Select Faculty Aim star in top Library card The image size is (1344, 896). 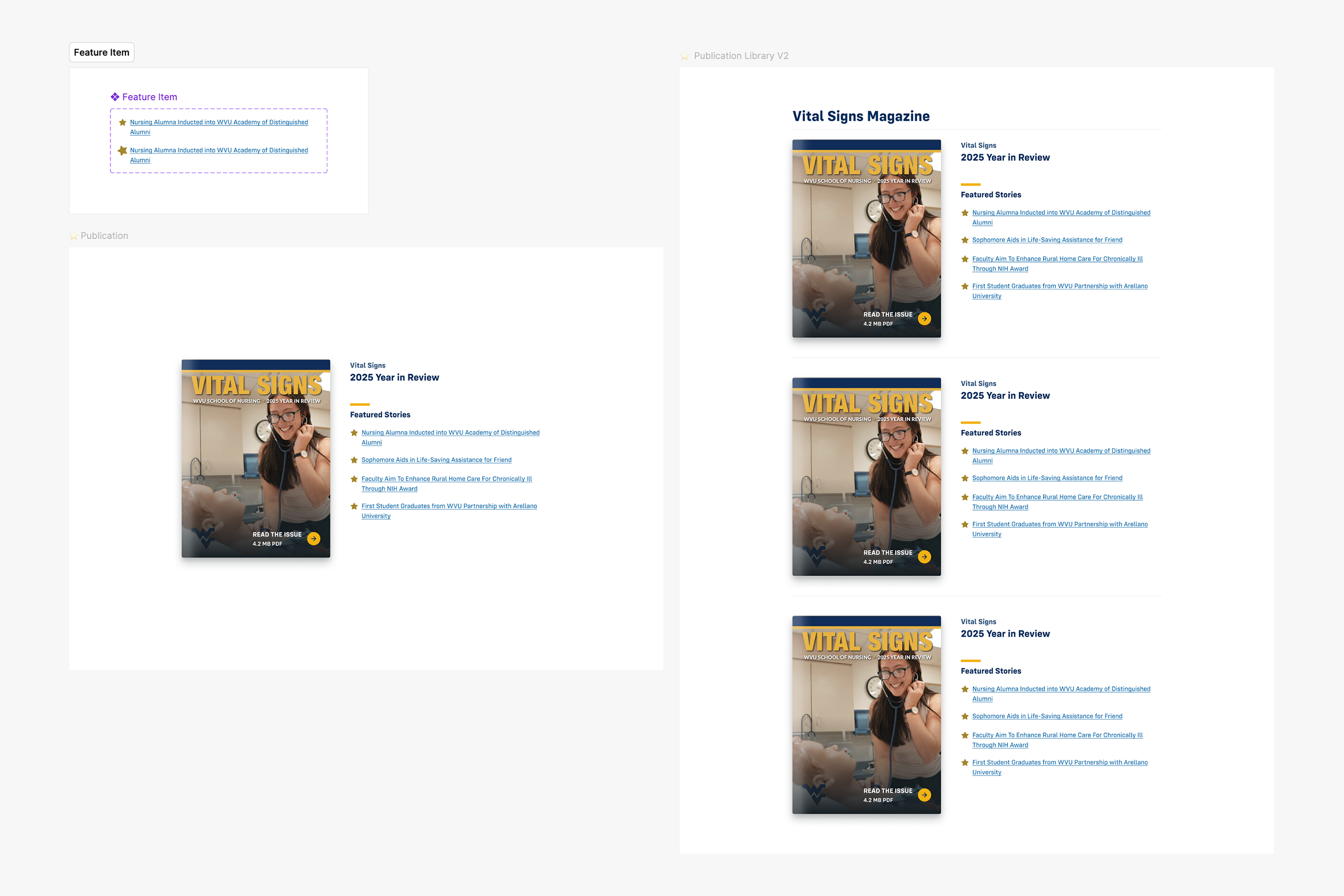click(x=965, y=259)
